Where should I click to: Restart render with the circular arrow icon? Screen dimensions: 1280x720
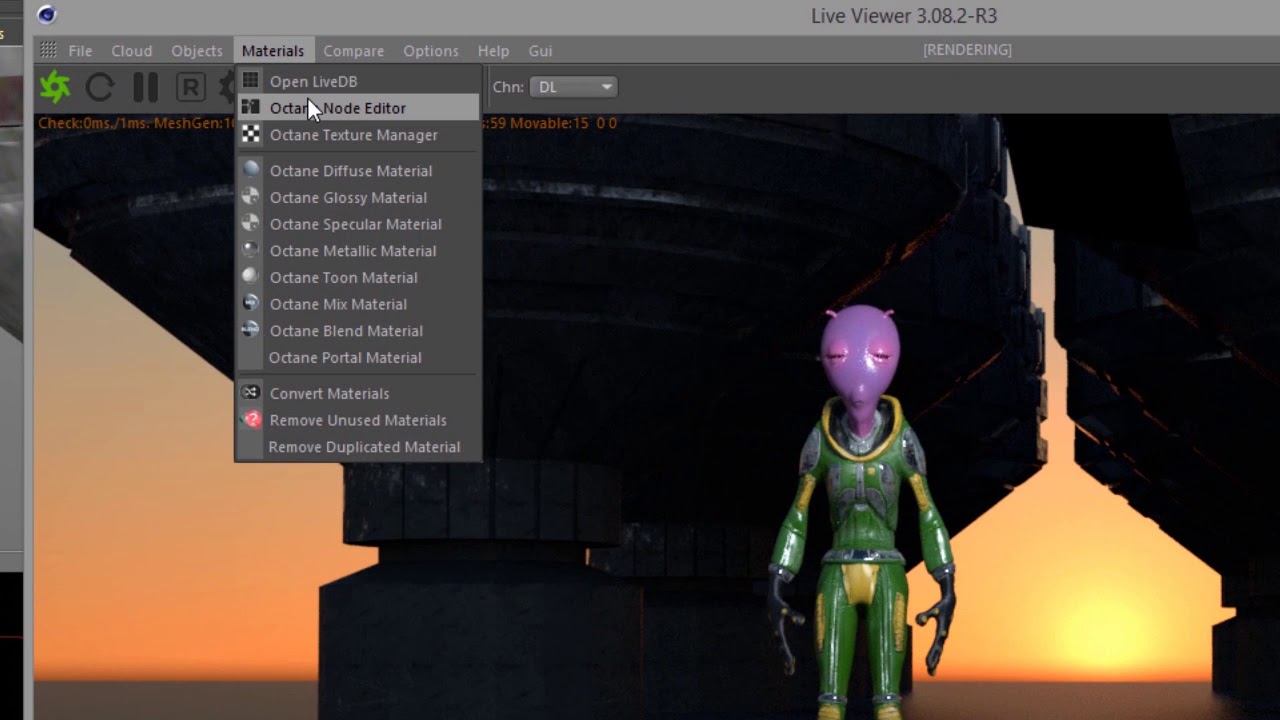tap(100, 87)
